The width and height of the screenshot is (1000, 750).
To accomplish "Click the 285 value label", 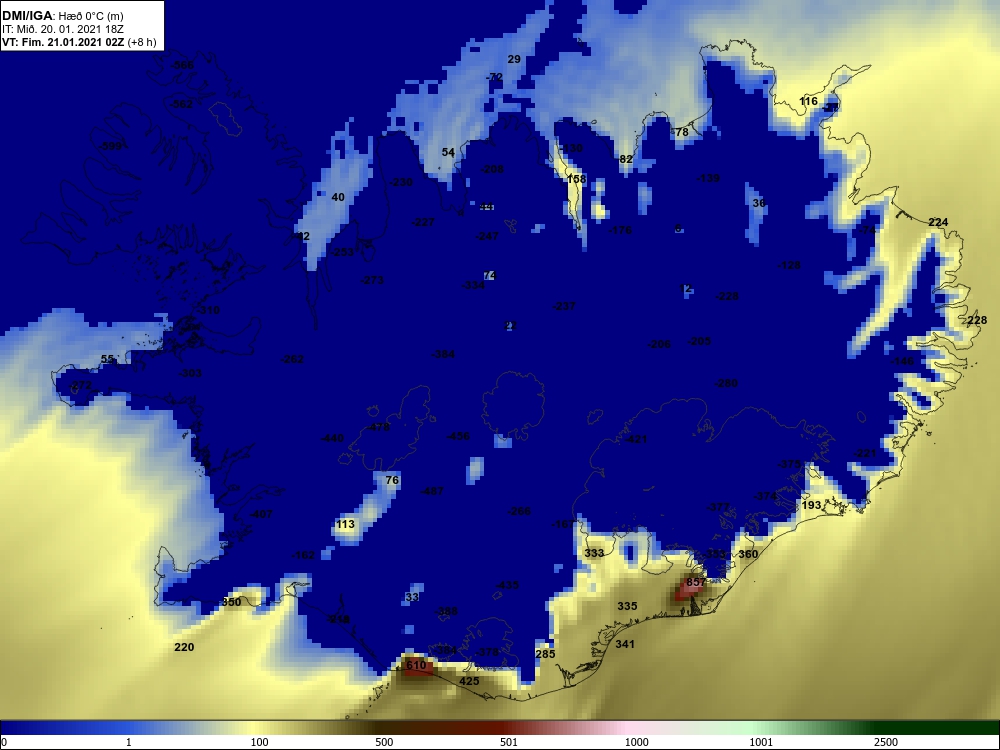I will [x=545, y=654].
